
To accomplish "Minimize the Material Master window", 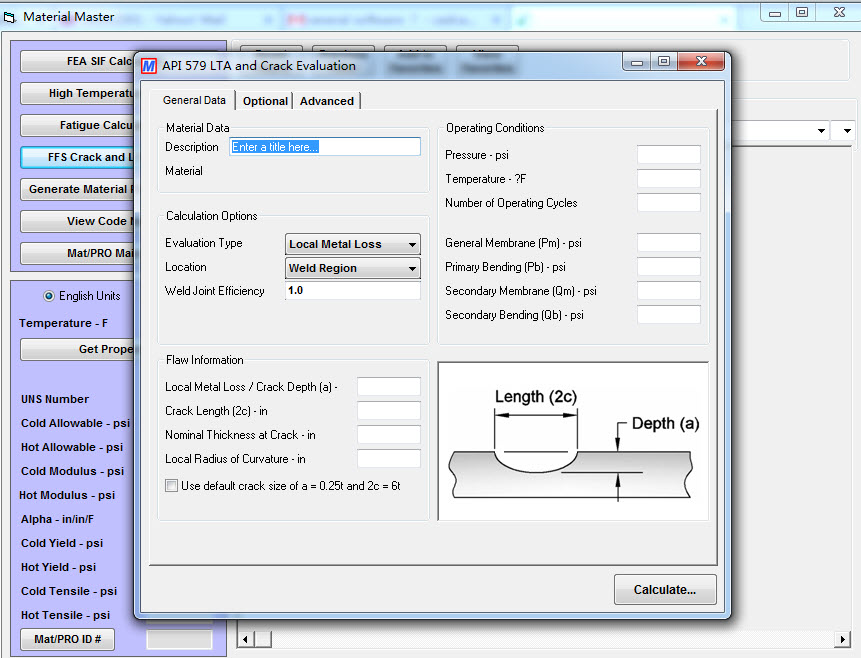I will pos(775,13).
